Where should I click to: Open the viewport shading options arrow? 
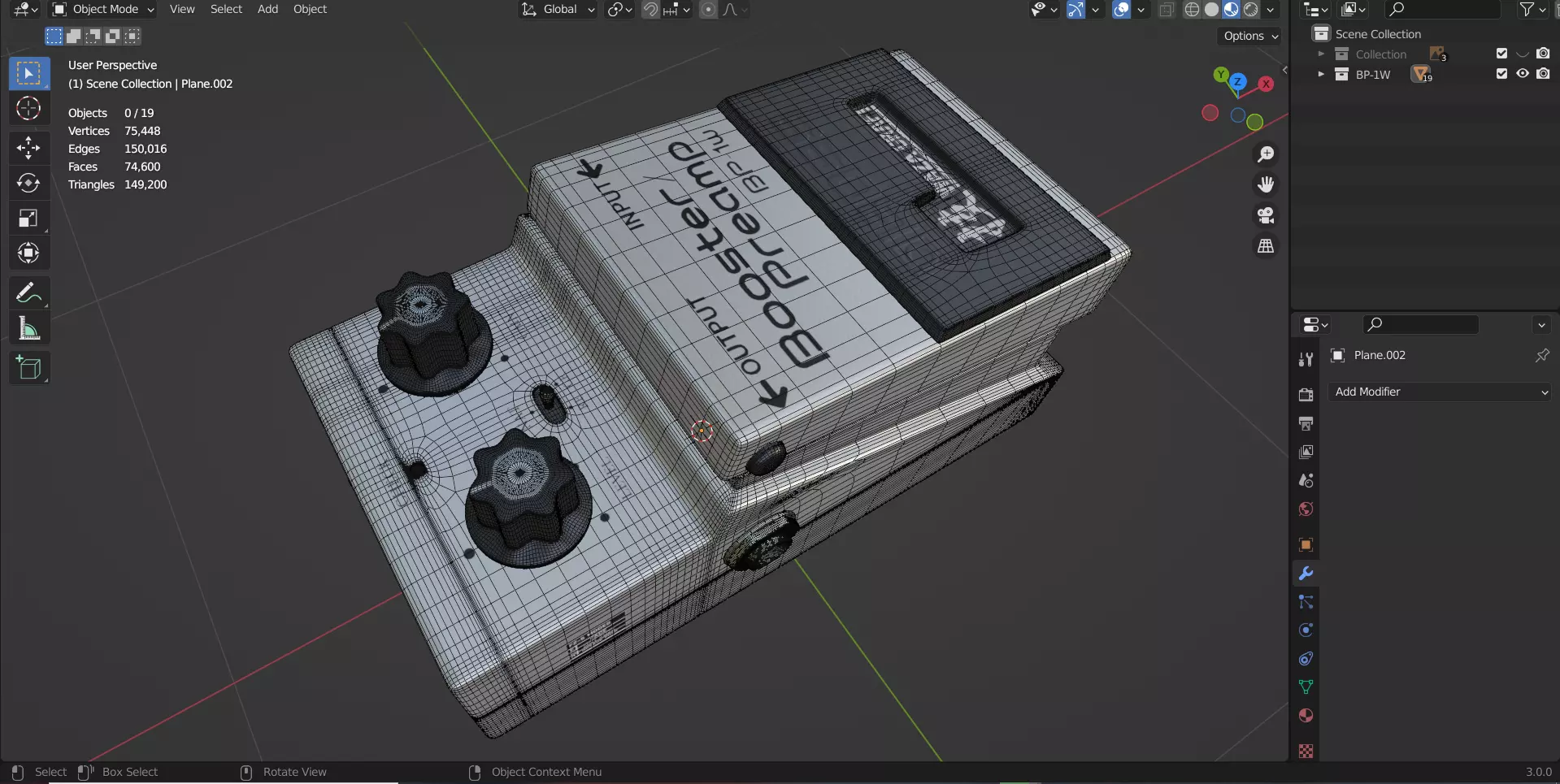(1270, 10)
